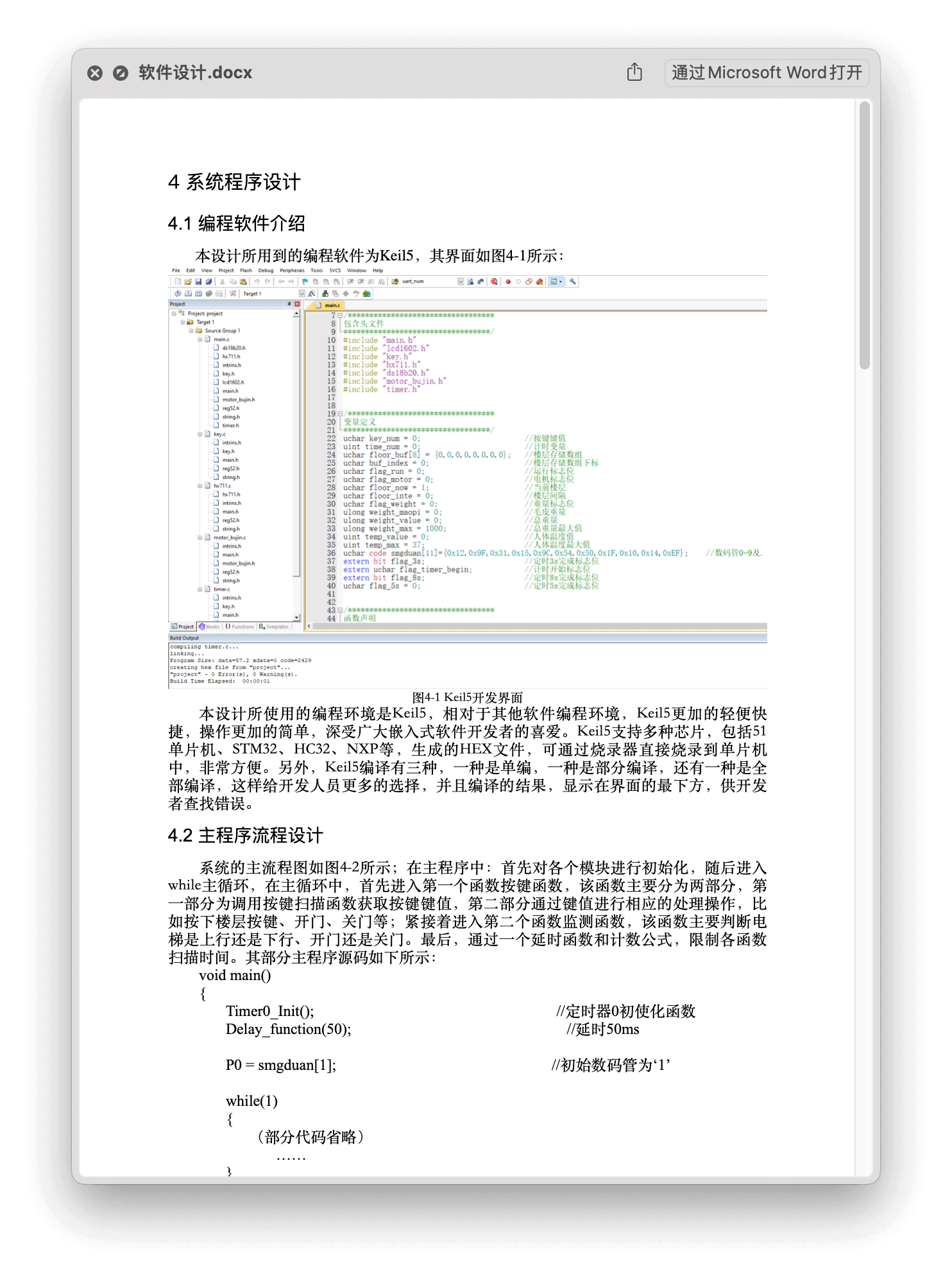Click the heading '4.2 主程序流程设计'
The height and width of the screenshot is (1279, 952).
point(245,835)
